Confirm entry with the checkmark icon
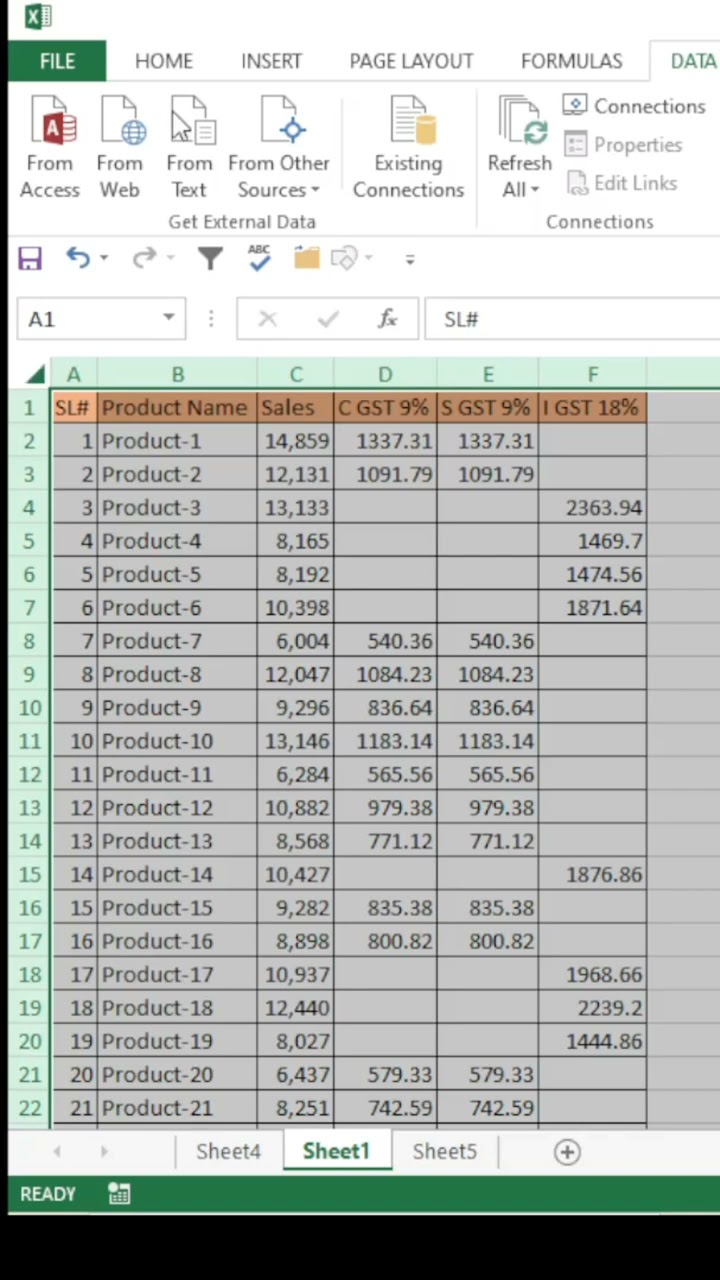The image size is (720, 1280). pos(328,319)
